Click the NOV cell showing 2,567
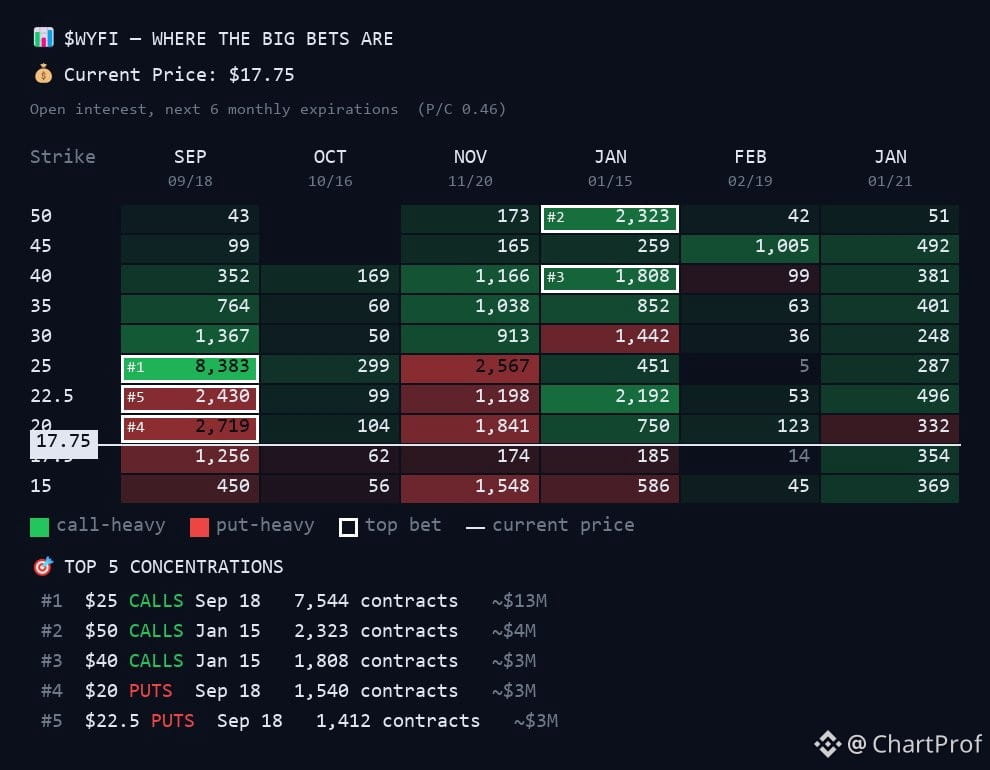 pos(470,367)
